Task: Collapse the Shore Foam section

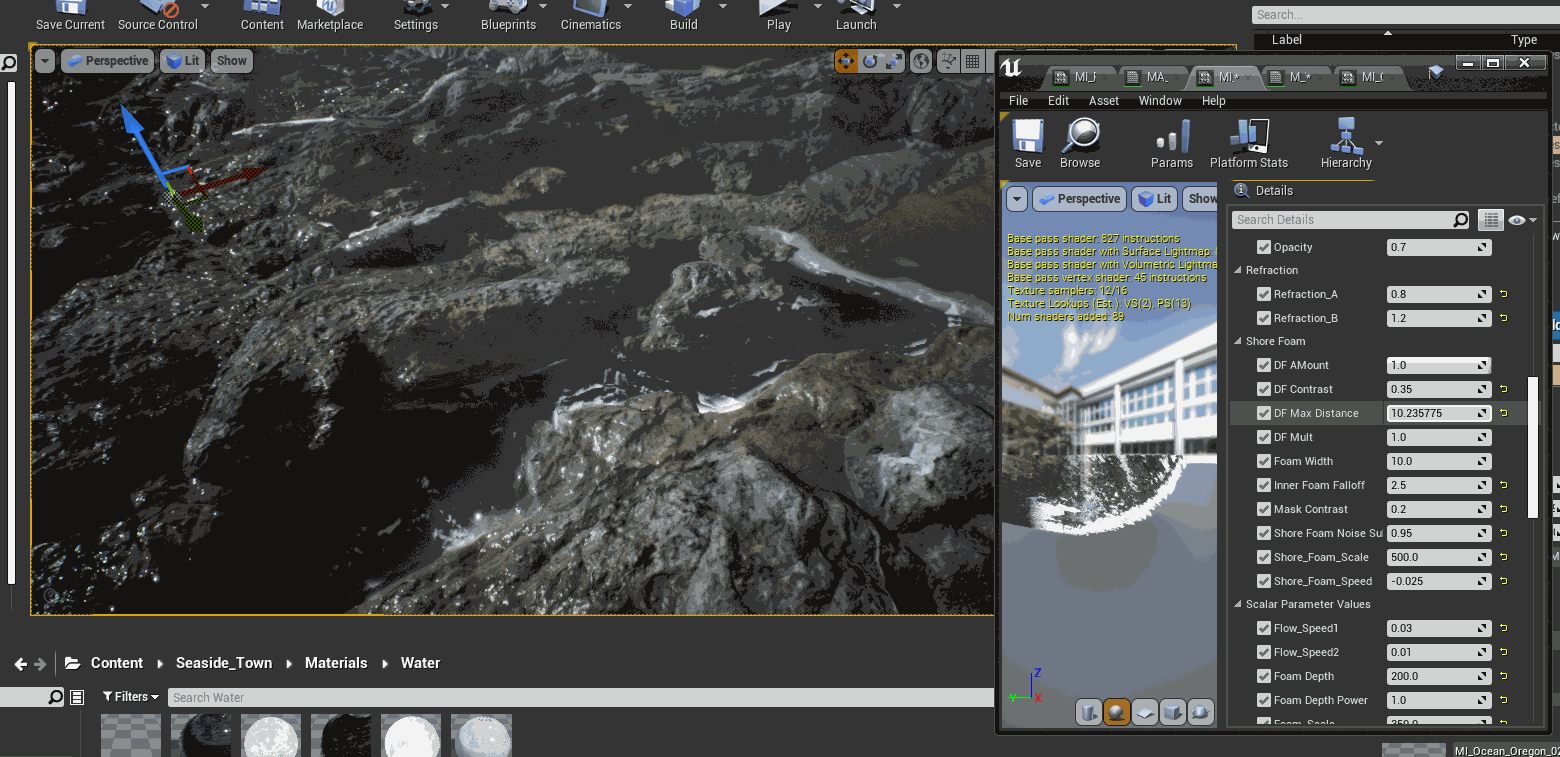Action: [1238, 342]
